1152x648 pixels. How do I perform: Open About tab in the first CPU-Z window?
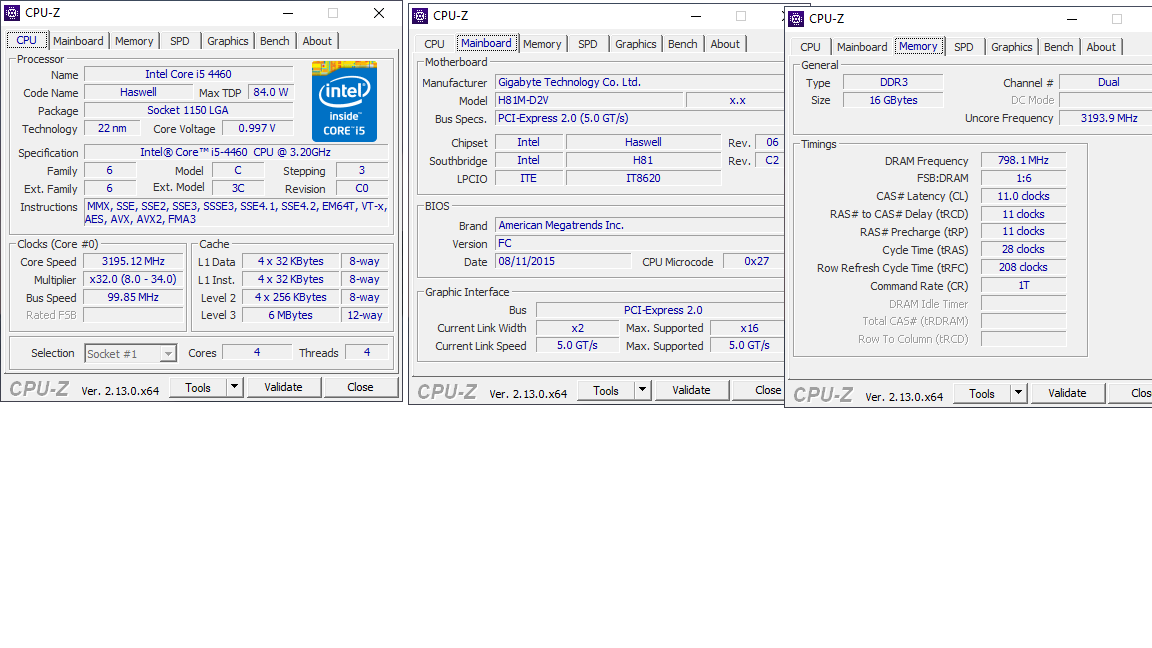tap(317, 41)
